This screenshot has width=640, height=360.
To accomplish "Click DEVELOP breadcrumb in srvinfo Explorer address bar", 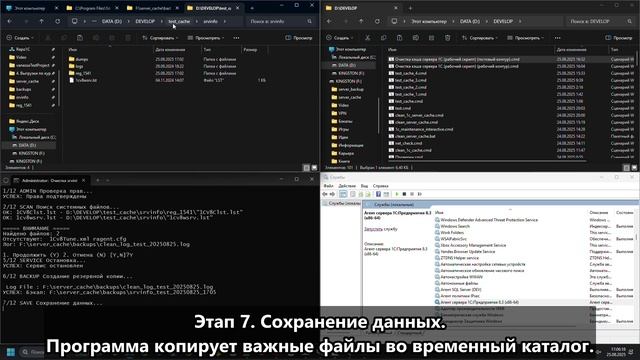I will point(145,21).
